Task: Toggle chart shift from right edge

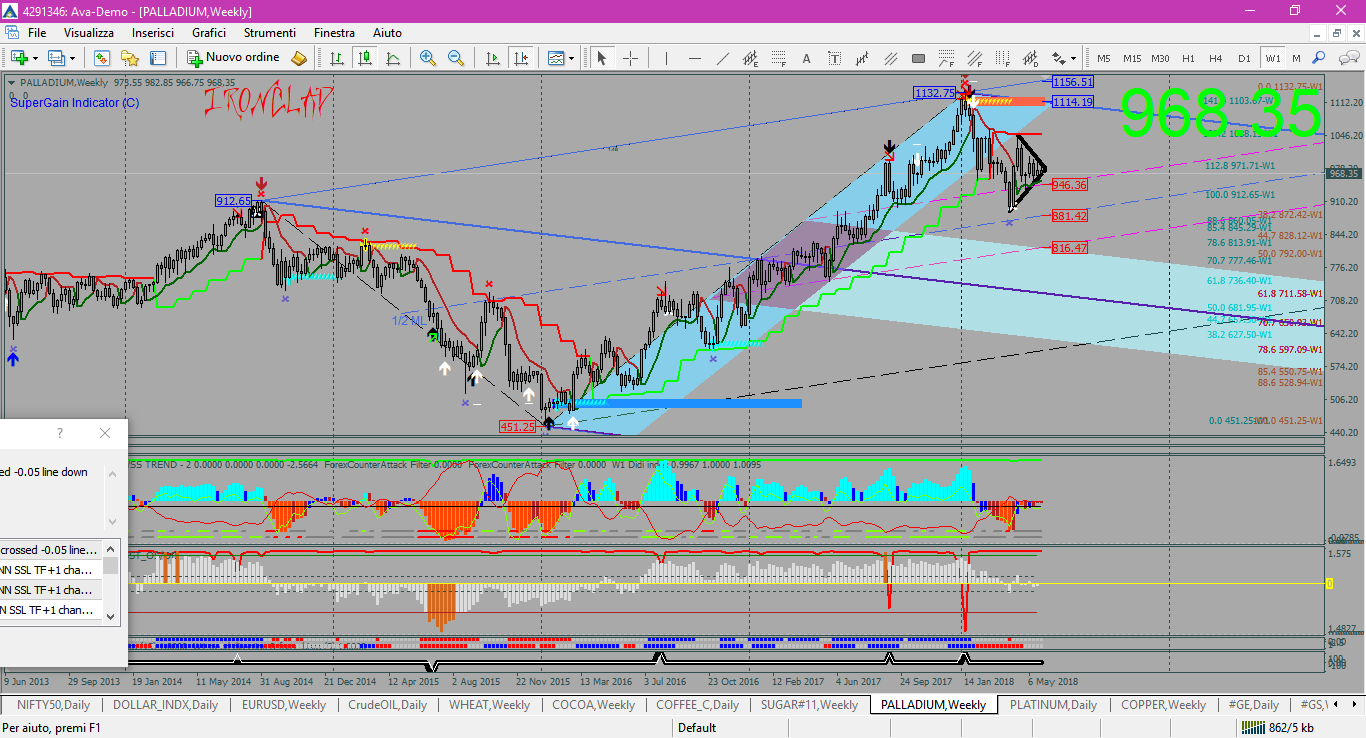Action: point(520,58)
